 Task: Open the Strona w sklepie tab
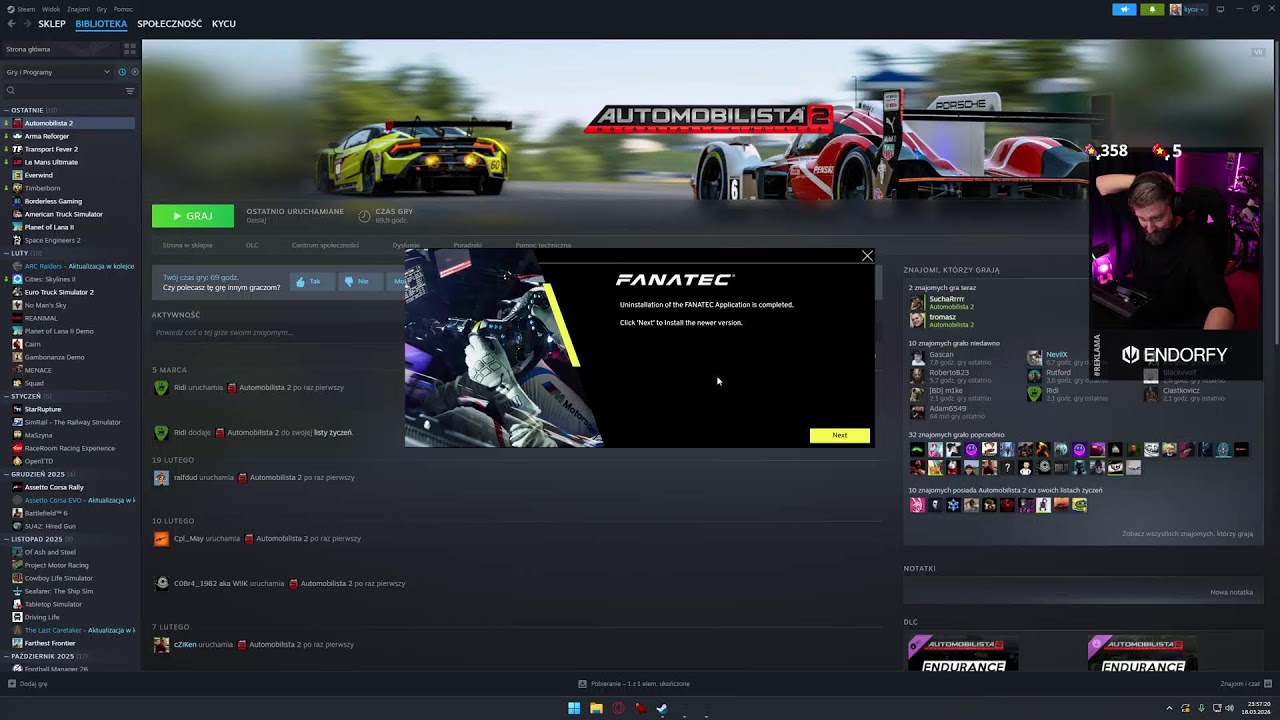tap(187, 245)
